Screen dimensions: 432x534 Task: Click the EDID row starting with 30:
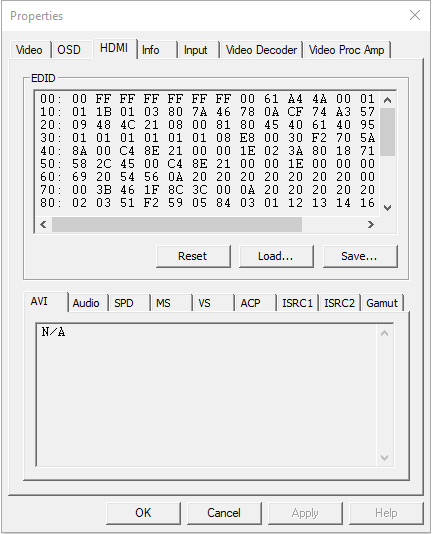pyautogui.click(x=207, y=138)
